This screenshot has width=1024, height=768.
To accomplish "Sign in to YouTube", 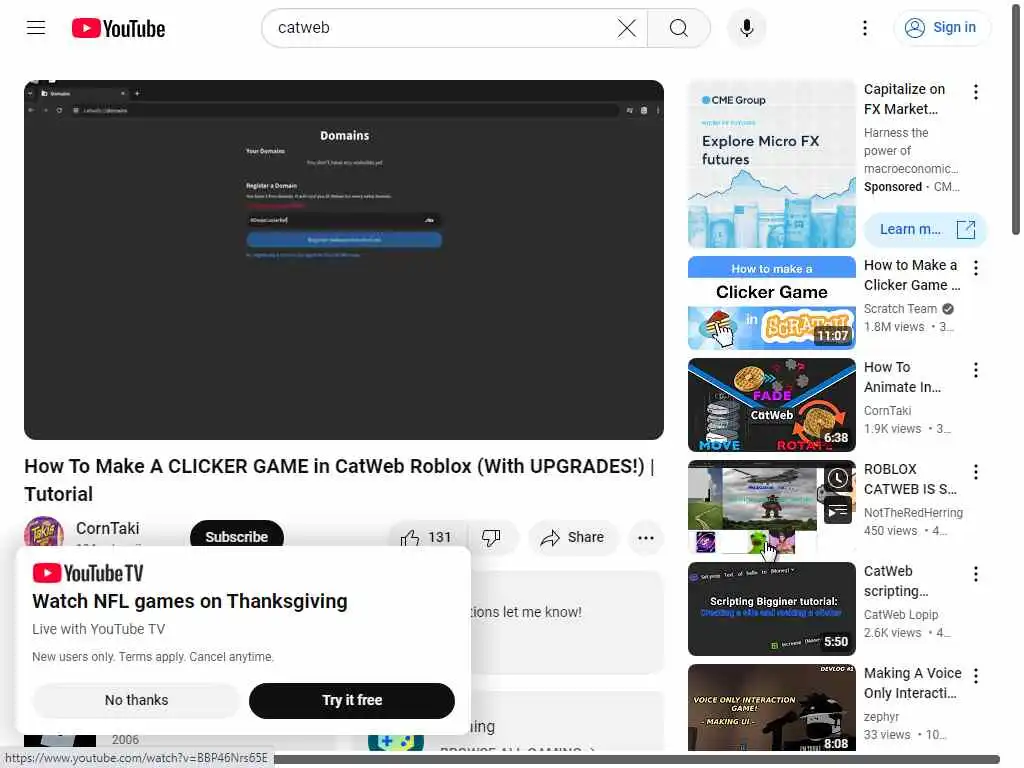I will [941, 28].
